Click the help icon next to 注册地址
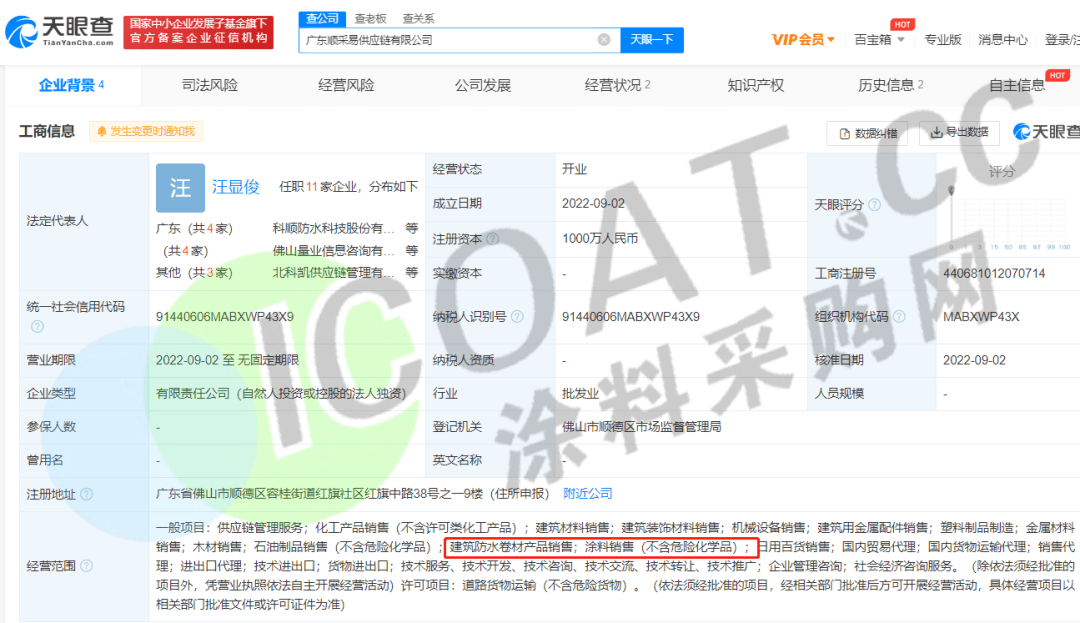Image resolution: width=1080 pixels, height=623 pixels. 87,494
